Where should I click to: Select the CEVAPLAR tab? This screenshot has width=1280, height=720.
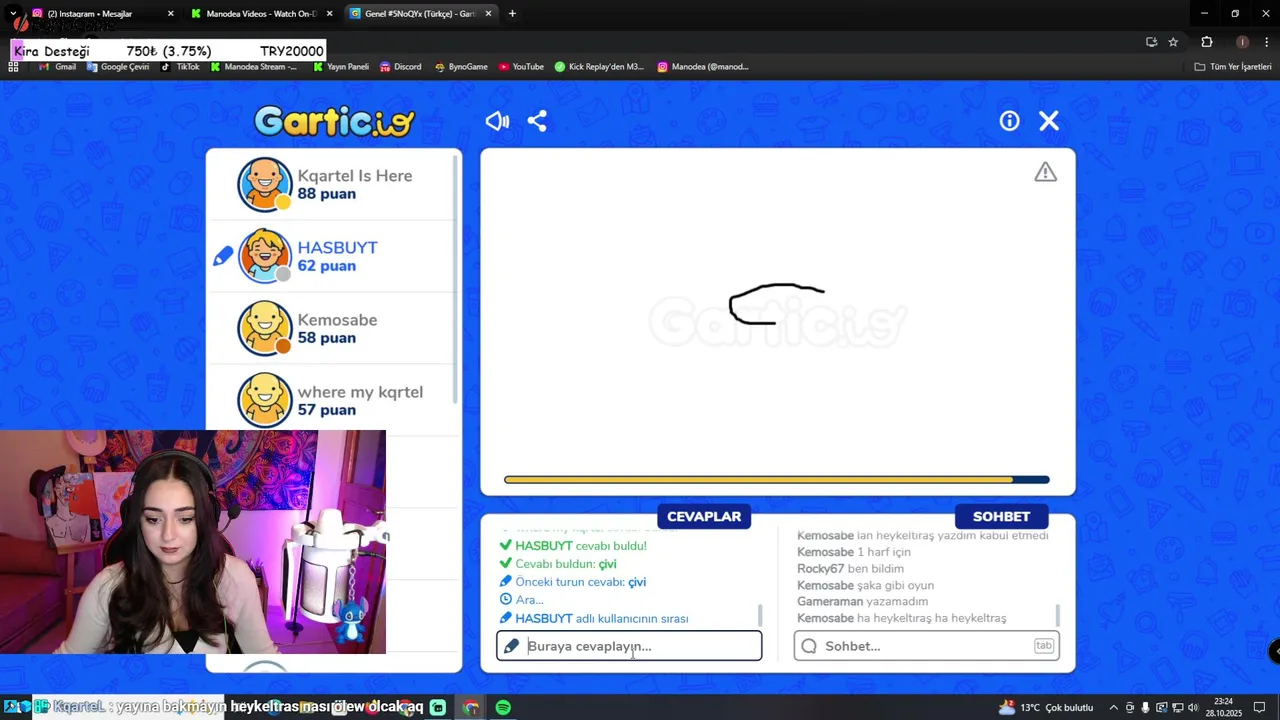[x=704, y=516]
